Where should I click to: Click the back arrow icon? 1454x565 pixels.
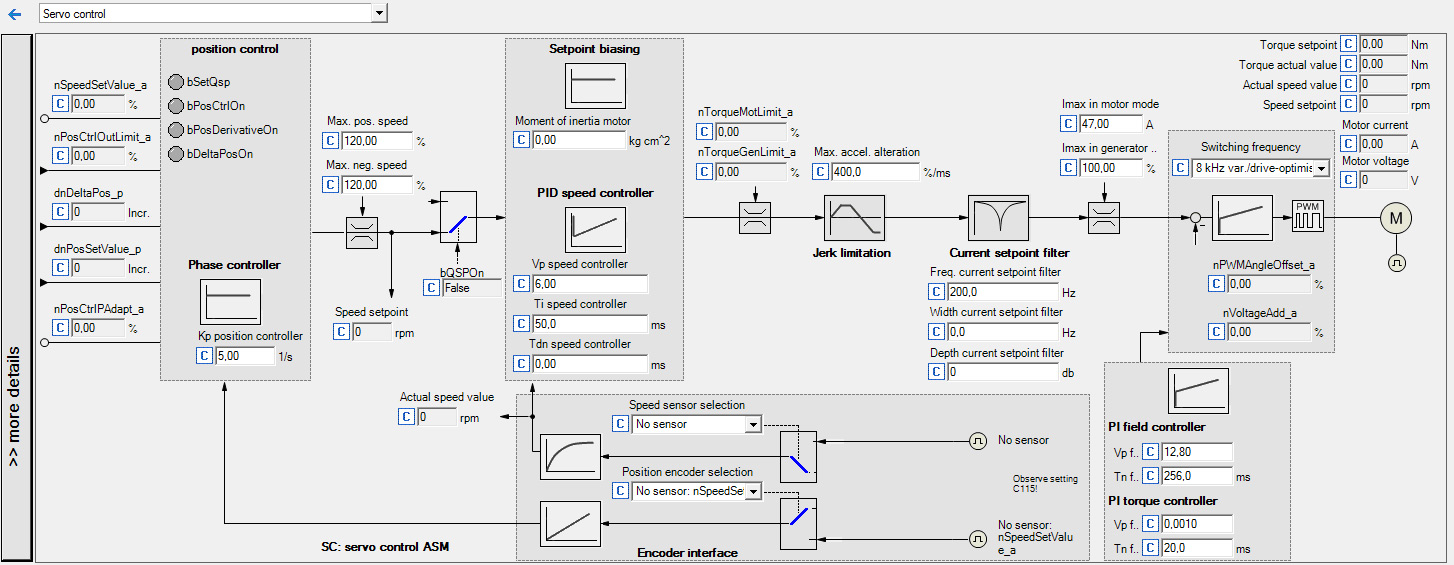tap(14, 14)
